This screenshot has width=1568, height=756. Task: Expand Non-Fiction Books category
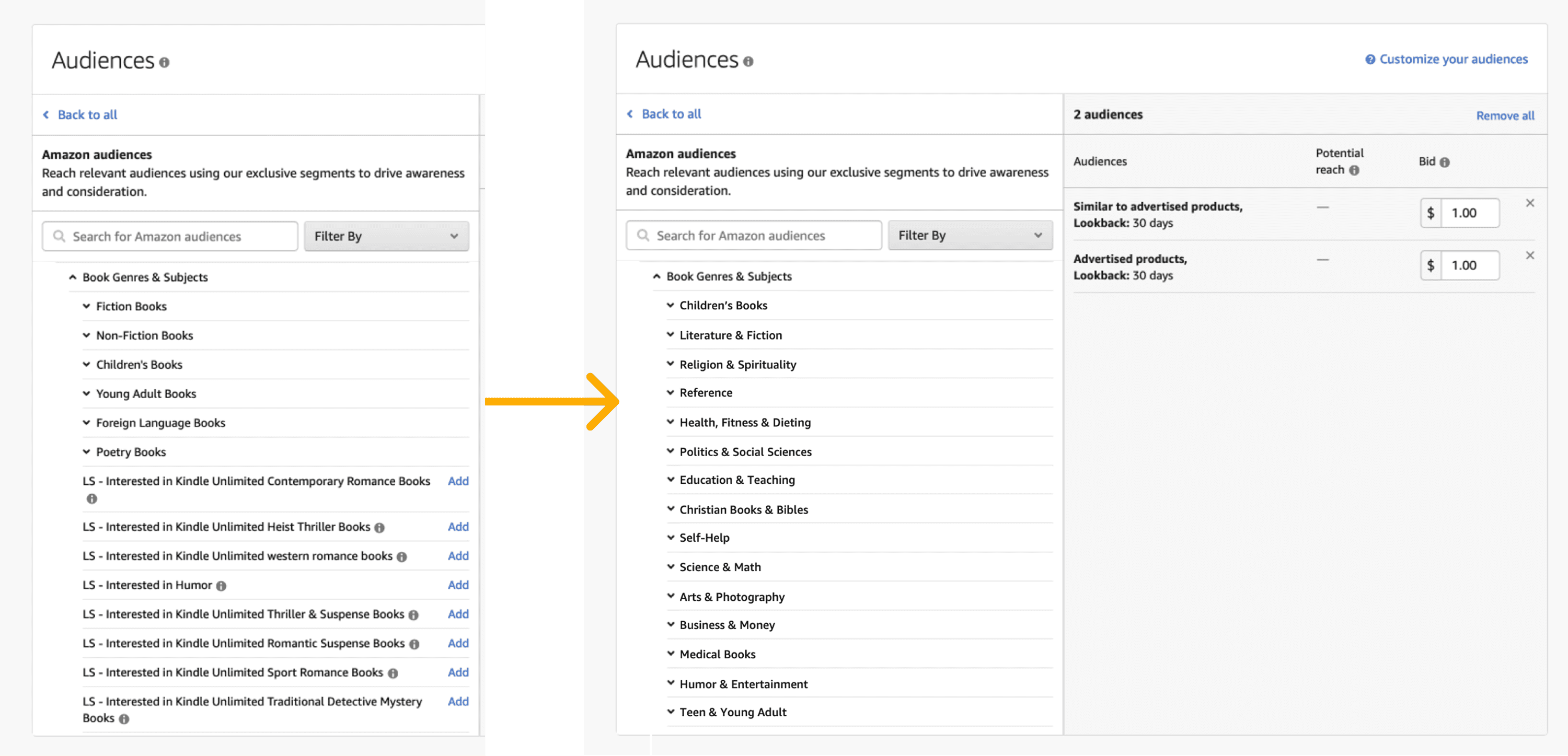tap(86, 335)
